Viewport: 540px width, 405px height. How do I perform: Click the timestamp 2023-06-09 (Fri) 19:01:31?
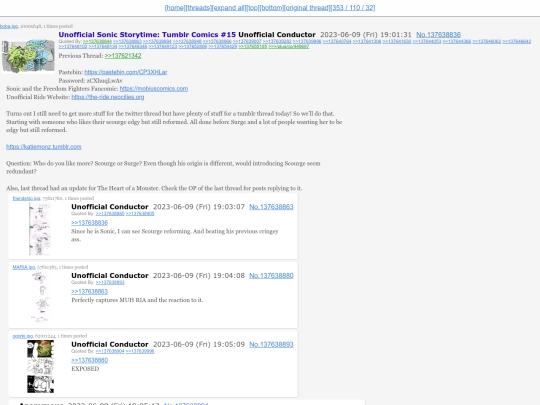coord(366,35)
